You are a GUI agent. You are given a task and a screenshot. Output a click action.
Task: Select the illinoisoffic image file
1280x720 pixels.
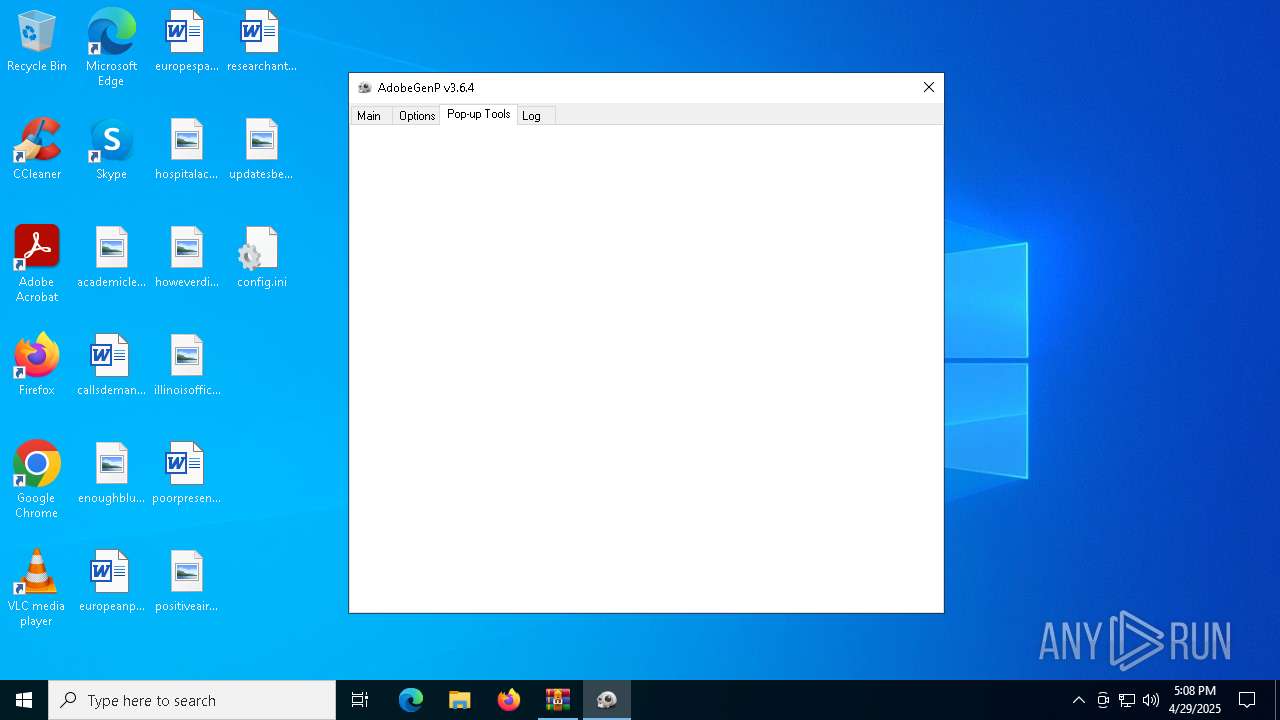(186, 366)
